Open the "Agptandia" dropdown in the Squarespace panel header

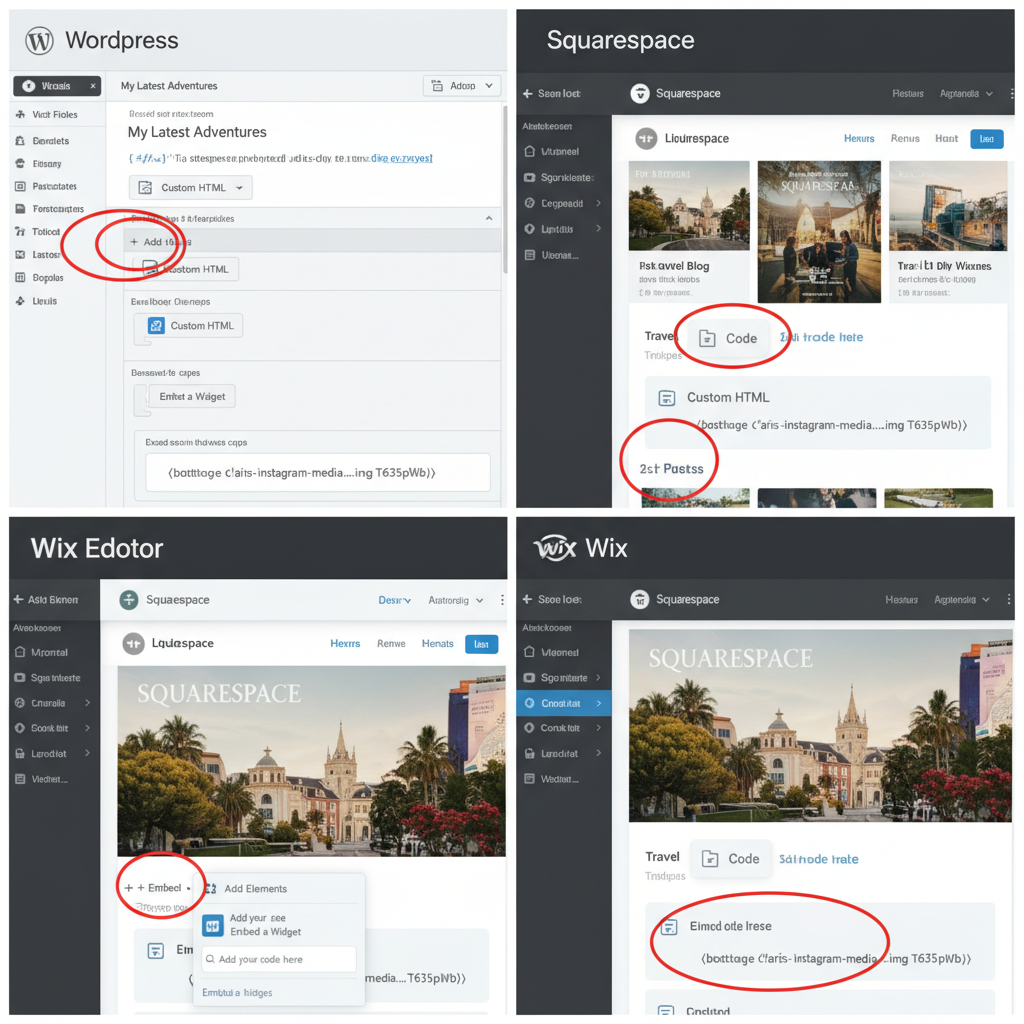point(966,93)
